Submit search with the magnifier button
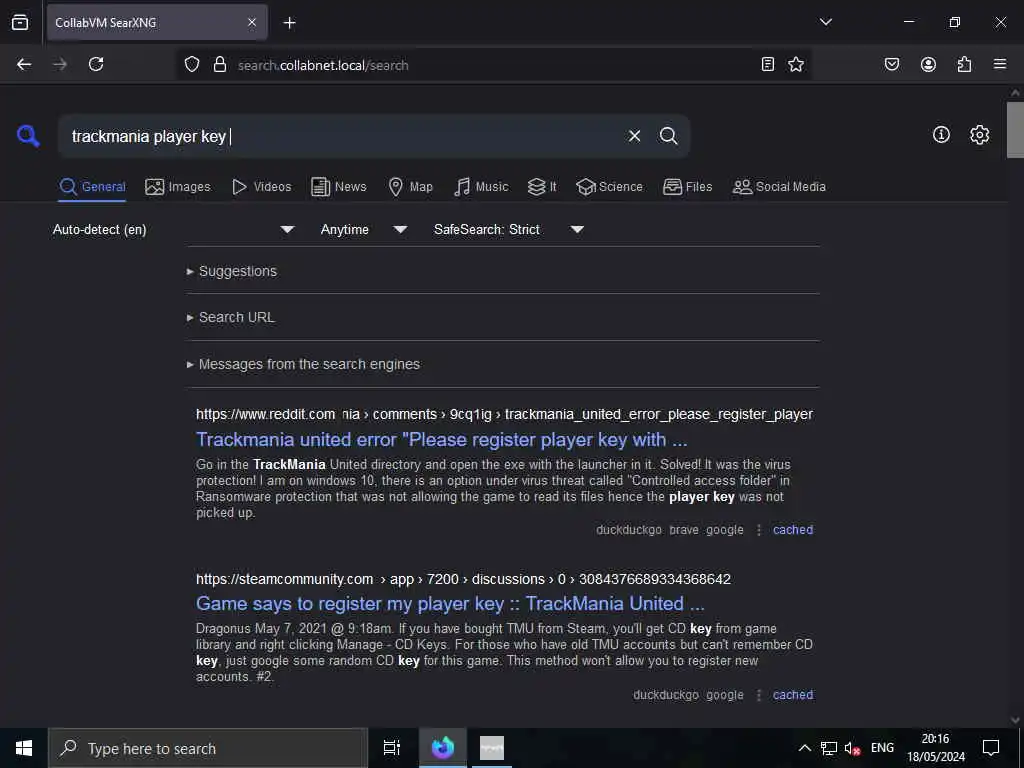Screen dimensions: 1024x768 coord(668,136)
